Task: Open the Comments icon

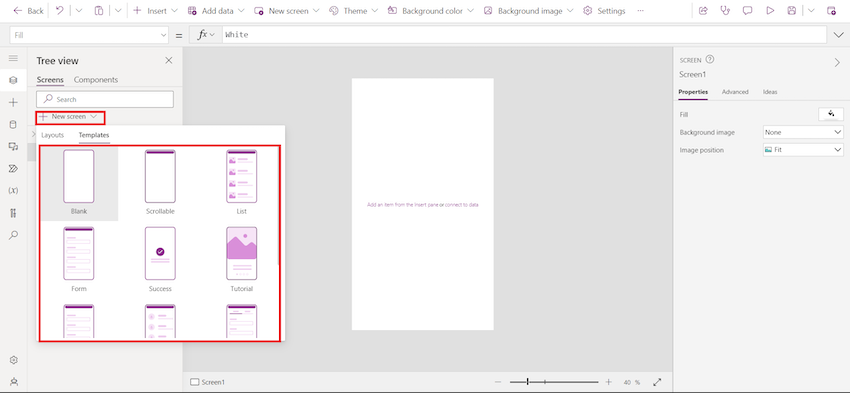Action: point(748,10)
